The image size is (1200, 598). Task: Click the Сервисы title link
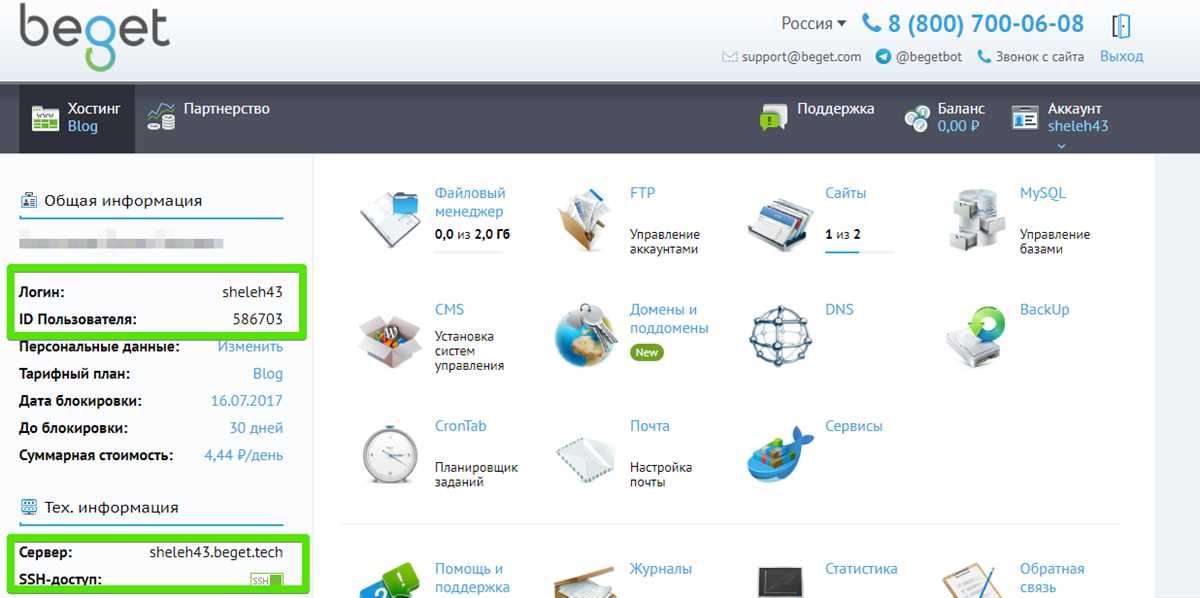click(x=853, y=426)
